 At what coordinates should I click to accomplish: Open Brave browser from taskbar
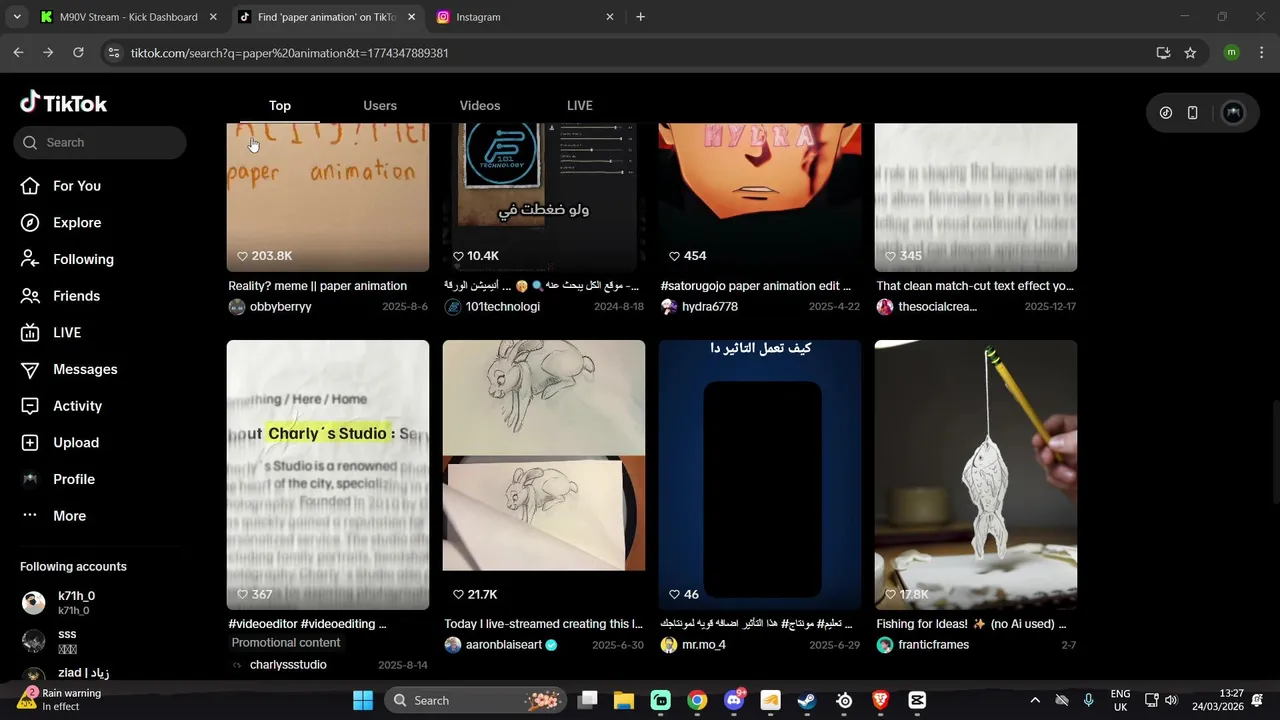click(x=880, y=700)
